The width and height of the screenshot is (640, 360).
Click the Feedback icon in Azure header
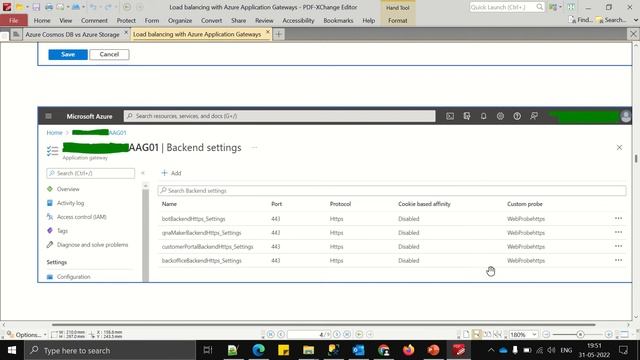pyautogui.click(x=533, y=116)
